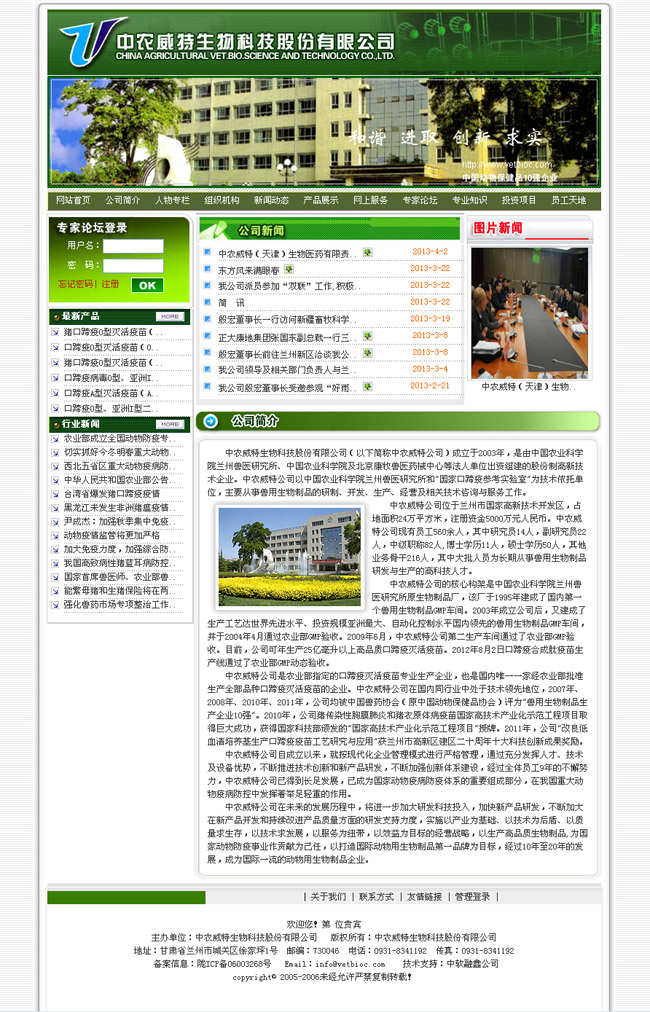Viewport: 650px width, 1012px height.
Task: Click arrow icon beside 动物疫情监管将更加严格
Action: click(x=56, y=535)
